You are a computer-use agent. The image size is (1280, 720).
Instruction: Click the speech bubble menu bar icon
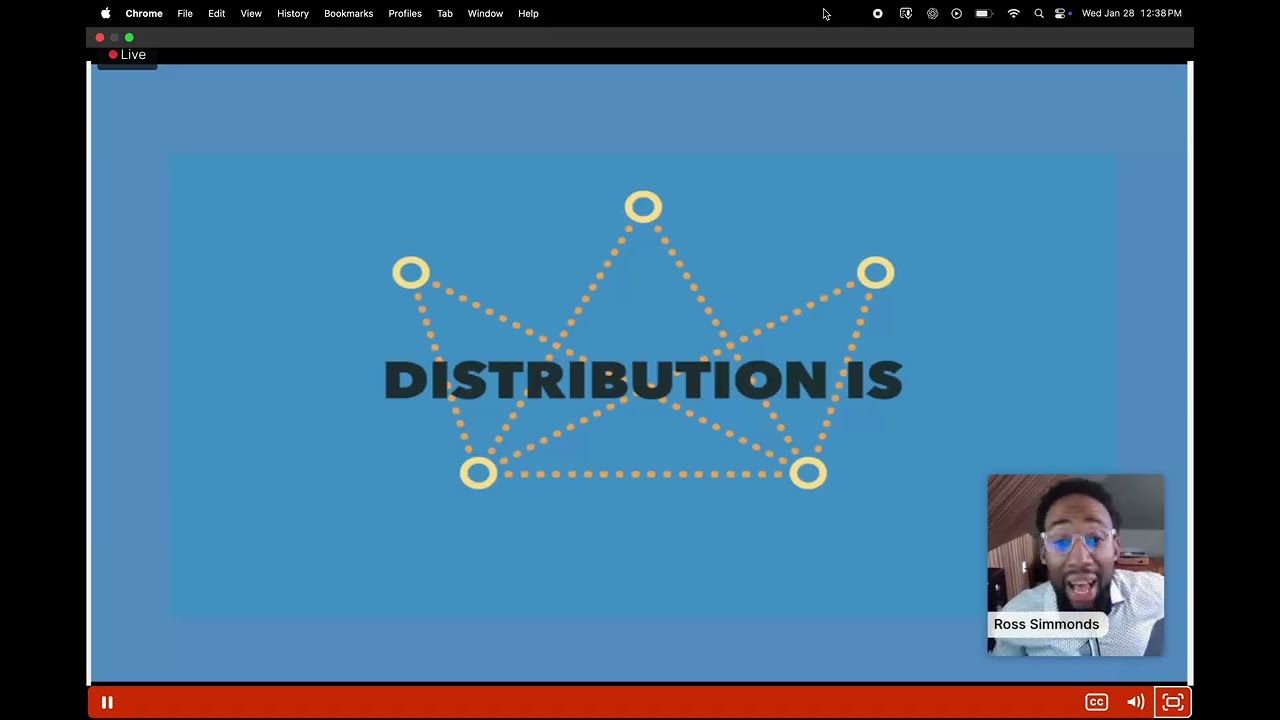click(906, 13)
